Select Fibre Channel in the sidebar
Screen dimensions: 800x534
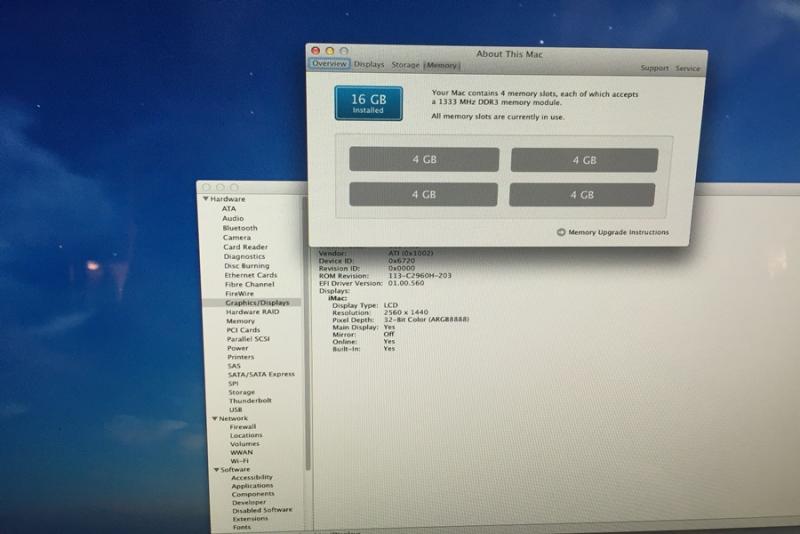tap(249, 284)
